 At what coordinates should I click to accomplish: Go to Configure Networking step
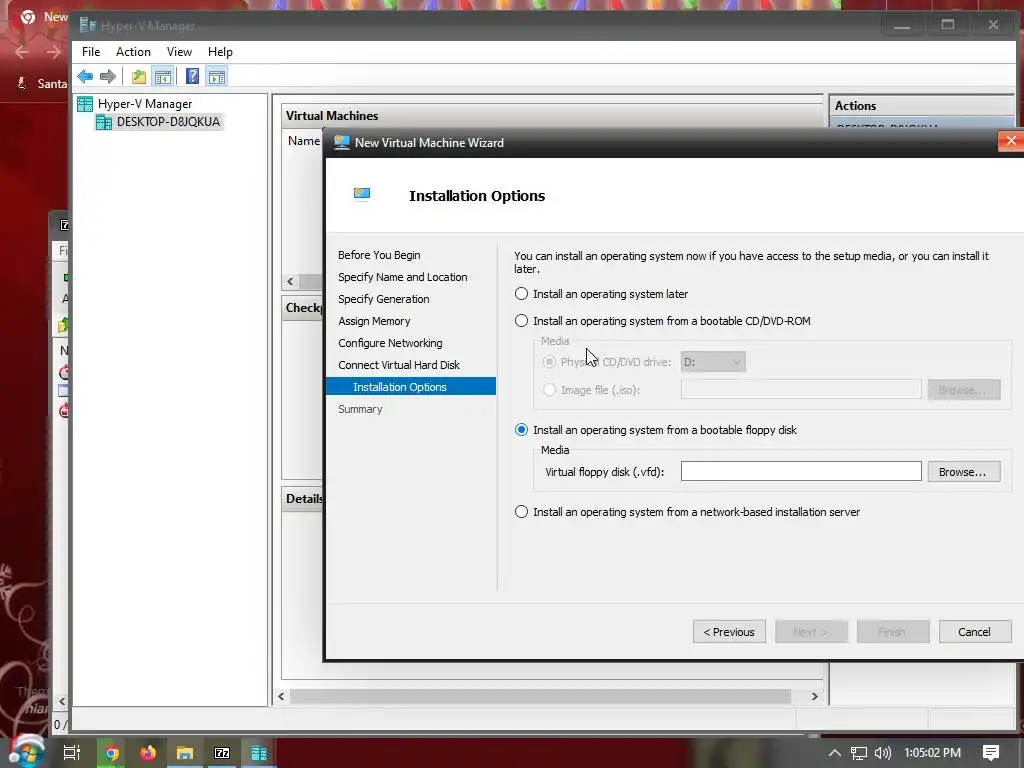click(x=390, y=343)
